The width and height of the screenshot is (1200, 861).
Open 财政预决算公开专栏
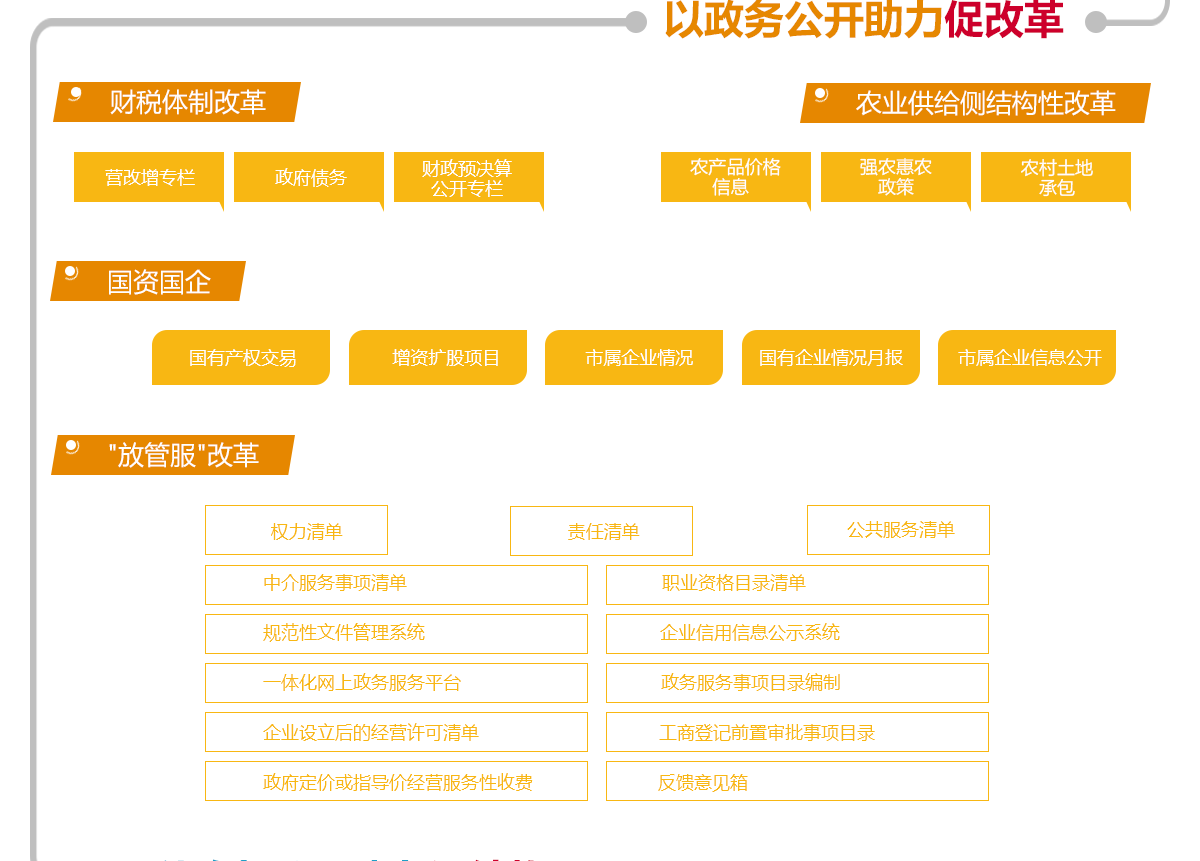pyautogui.click(x=468, y=177)
